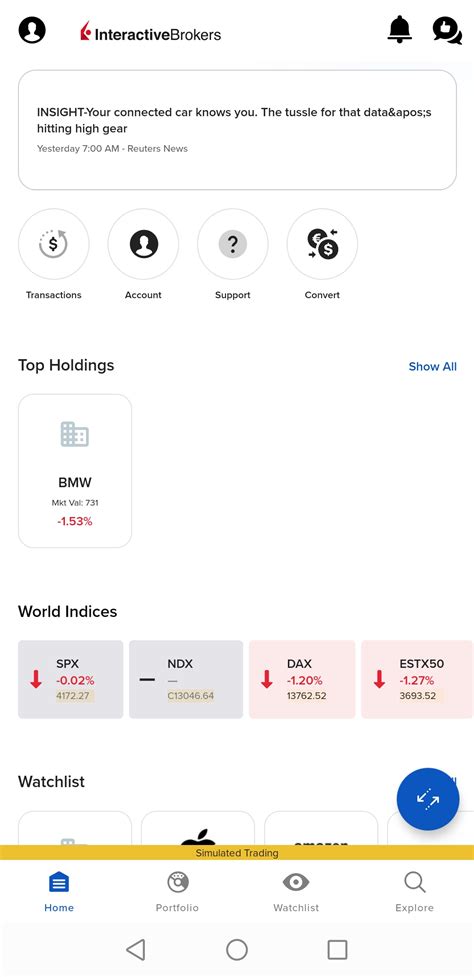Image resolution: width=474 pixels, height=977 pixels.
Task: Go to the Explore tab
Action: tap(414, 892)
